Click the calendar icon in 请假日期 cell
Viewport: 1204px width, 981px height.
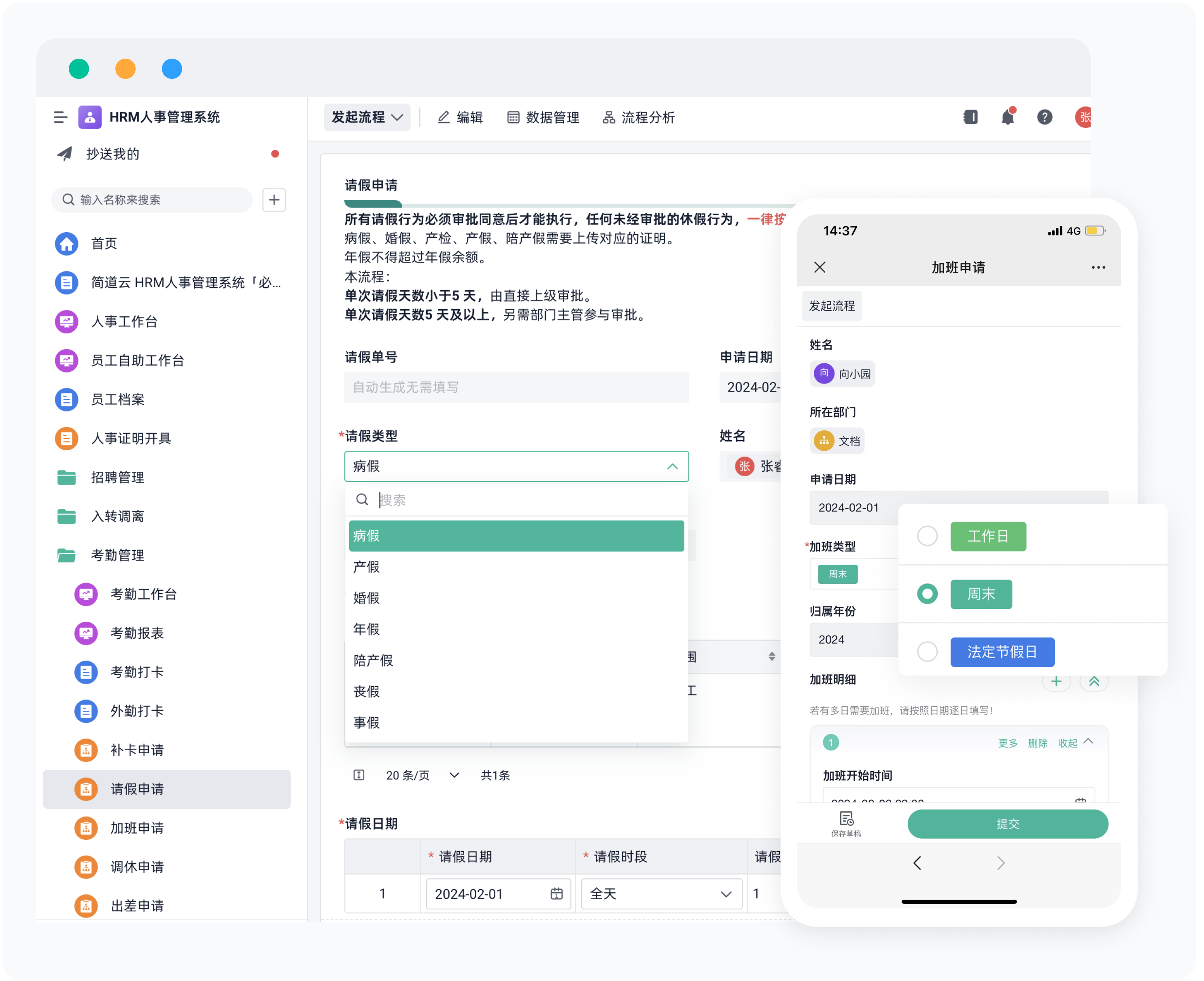point(557,893)
